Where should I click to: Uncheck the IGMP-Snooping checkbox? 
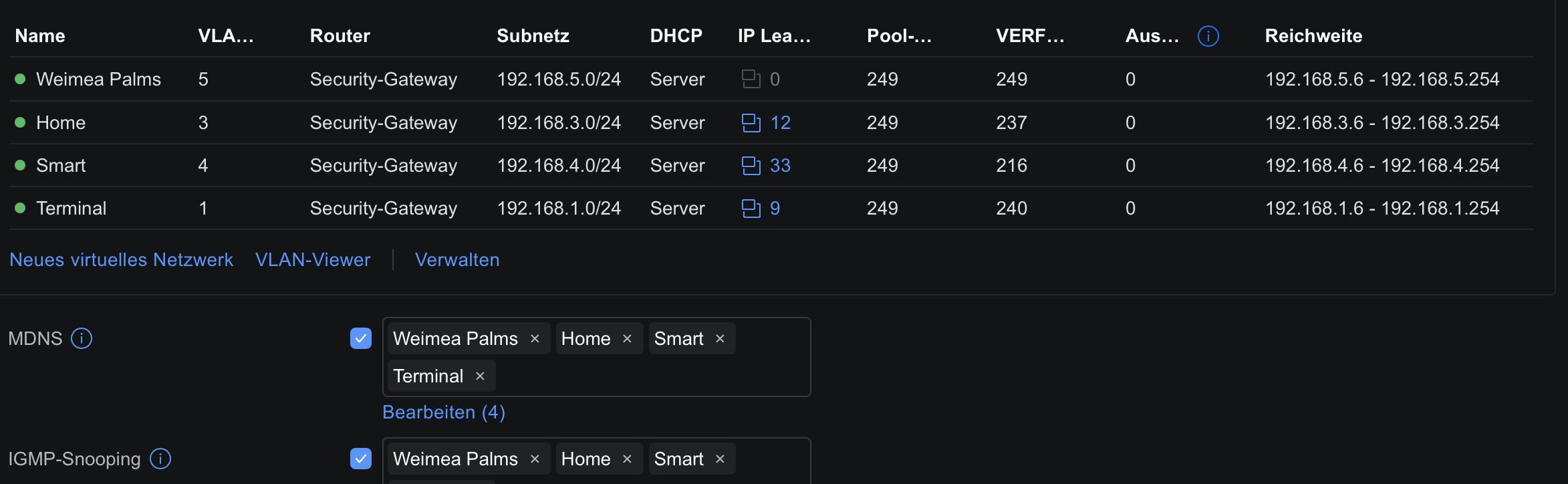click(361, 459)
